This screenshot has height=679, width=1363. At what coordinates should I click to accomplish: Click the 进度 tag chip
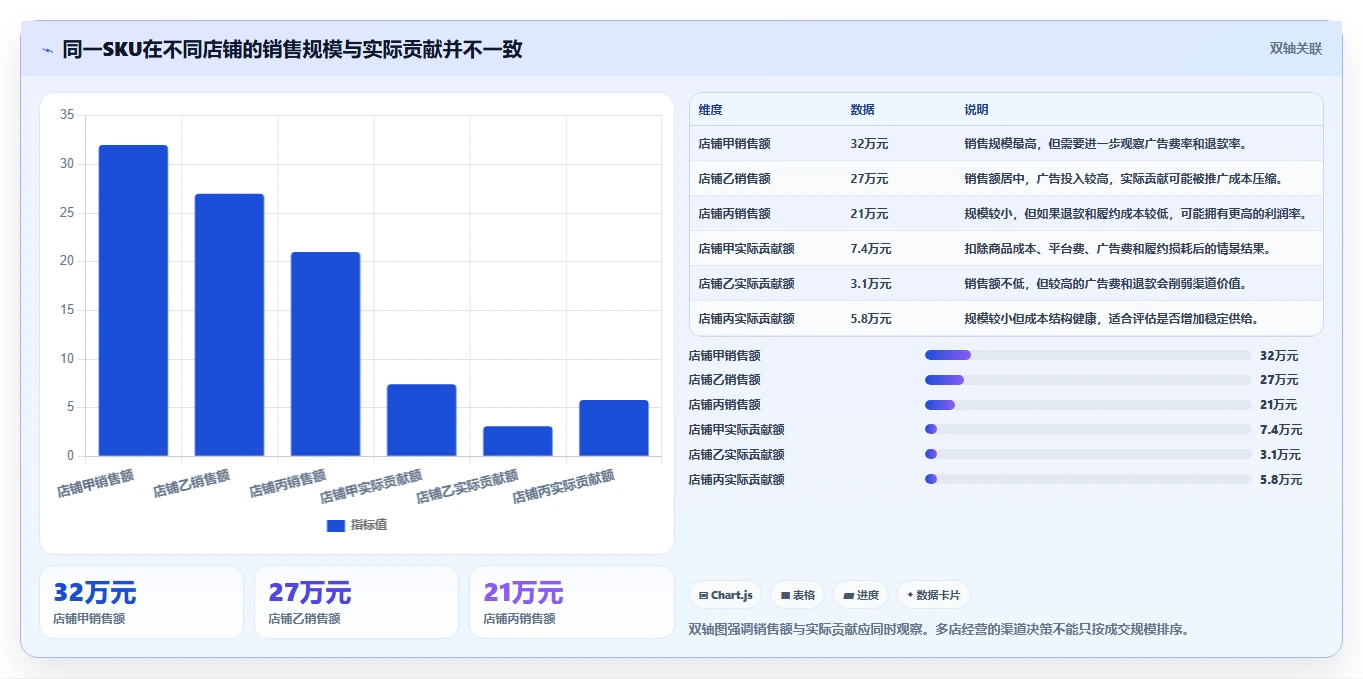point(860,595)
